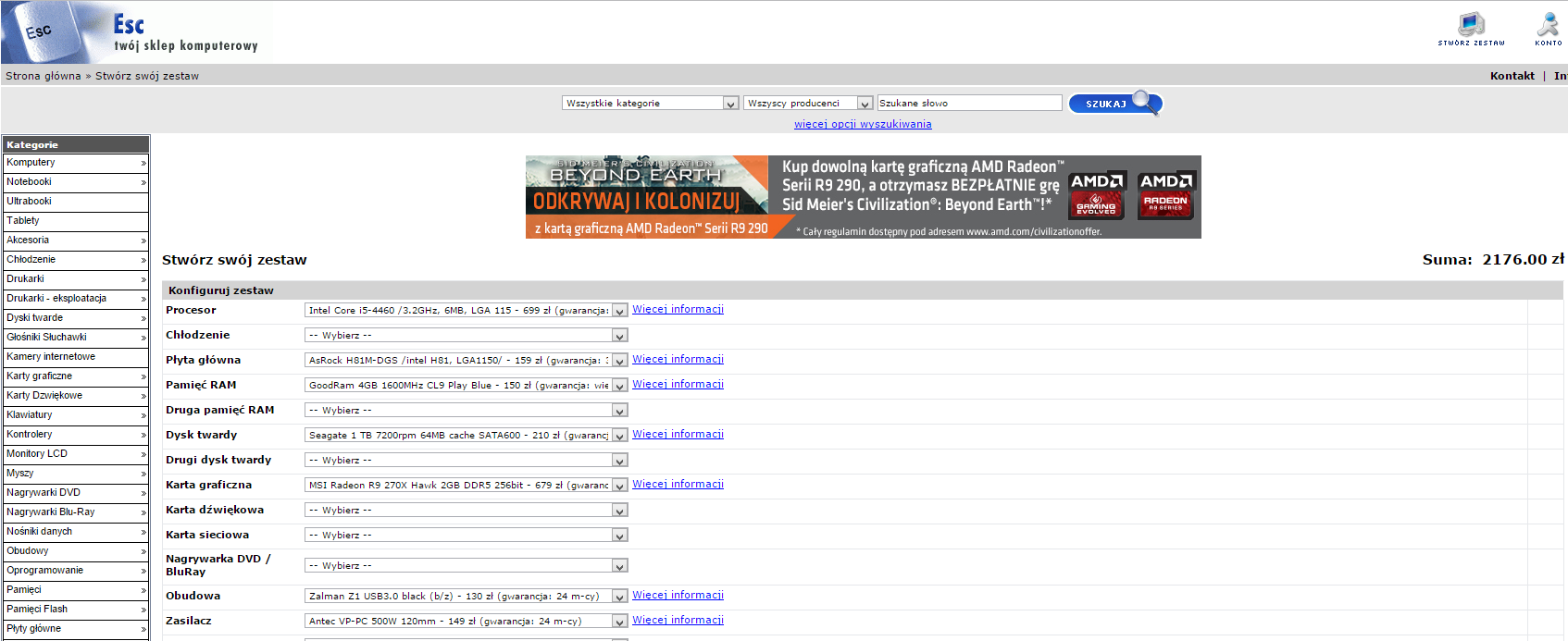Viewport: 1568px width, 641px height.
Task: Open Obudowa selection dropdown
Action: click(x=467, y=596)
